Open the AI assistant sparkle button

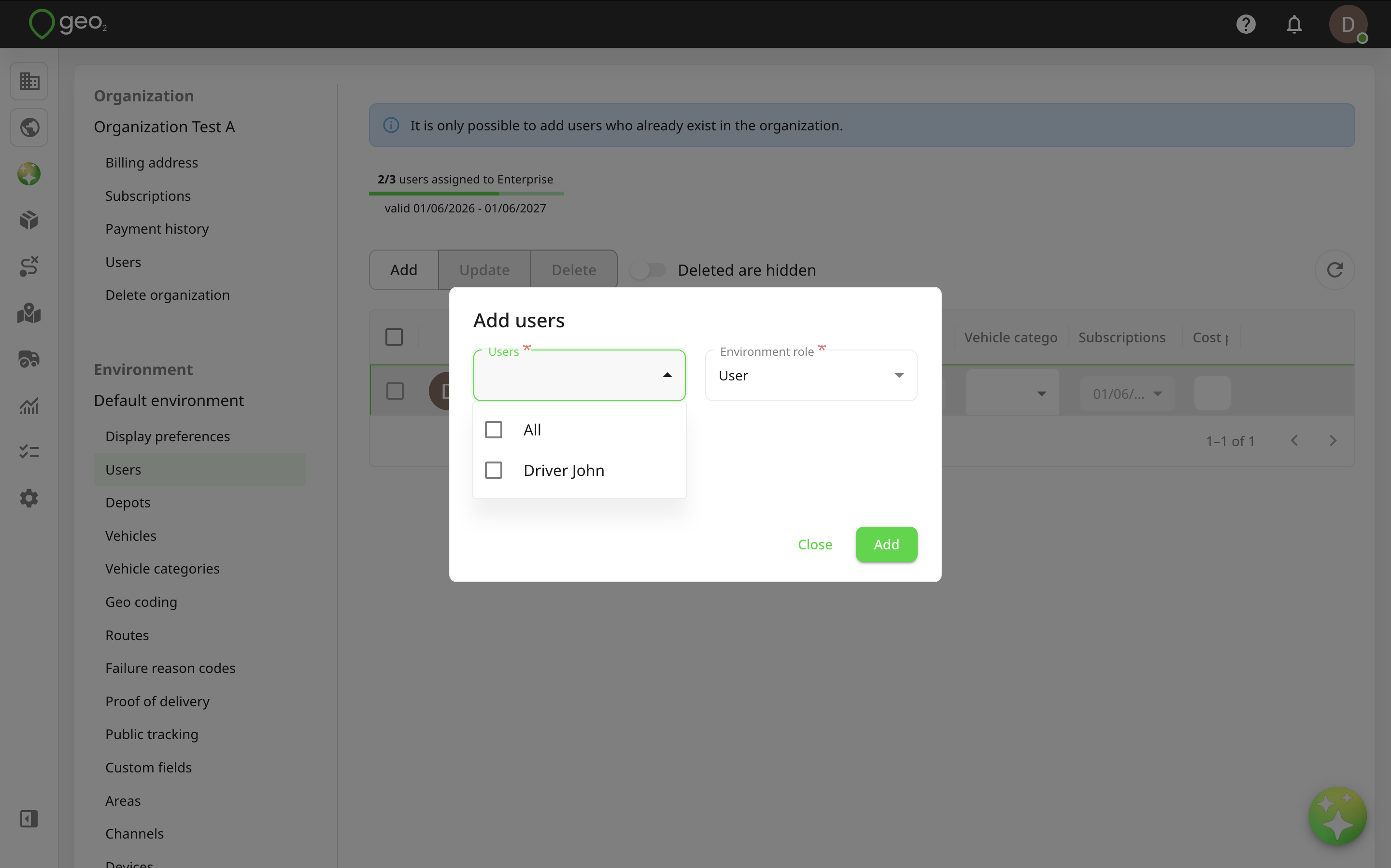[1337, 816]
